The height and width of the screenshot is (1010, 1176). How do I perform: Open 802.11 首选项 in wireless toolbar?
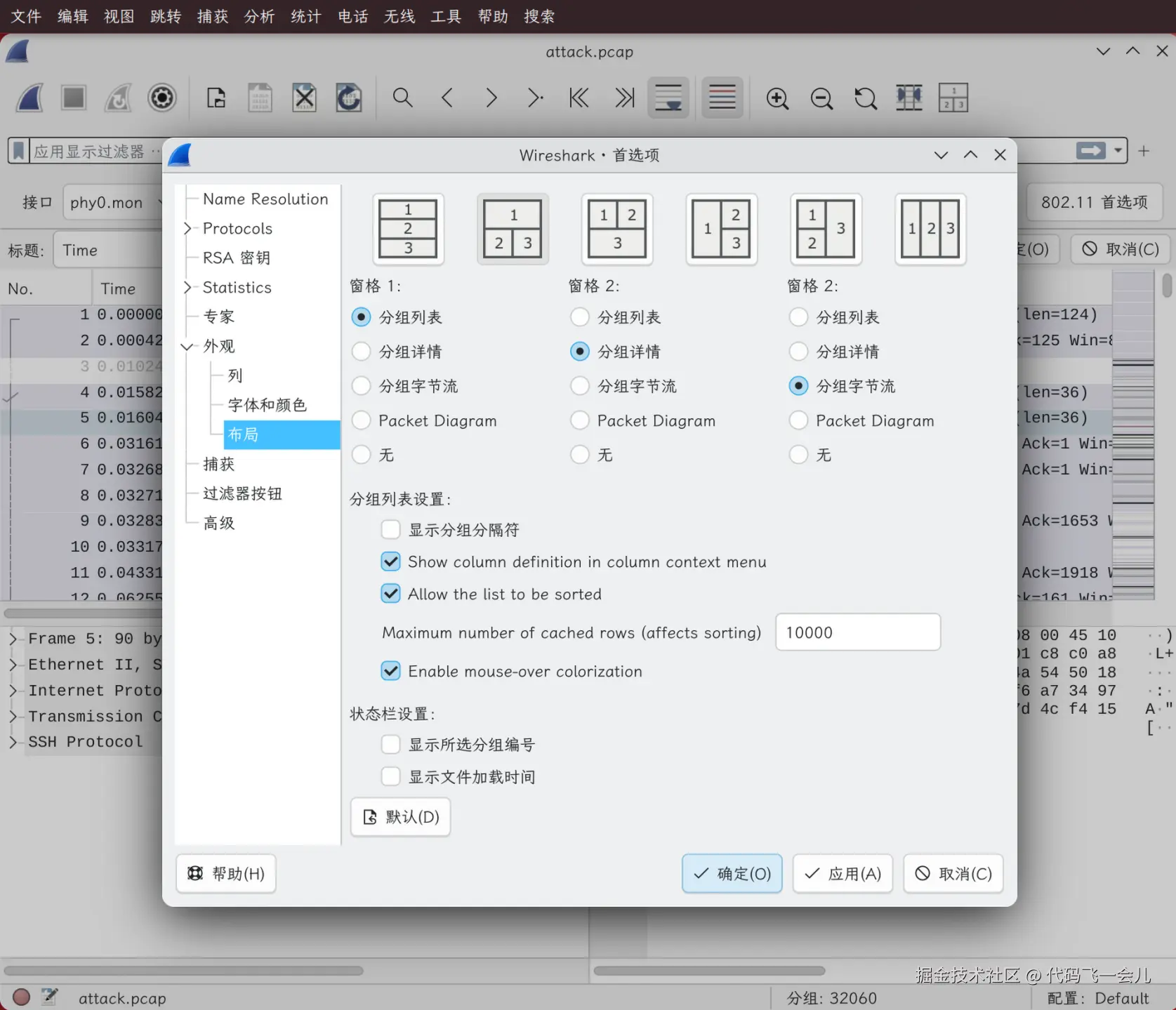[x=1094, y=203]
